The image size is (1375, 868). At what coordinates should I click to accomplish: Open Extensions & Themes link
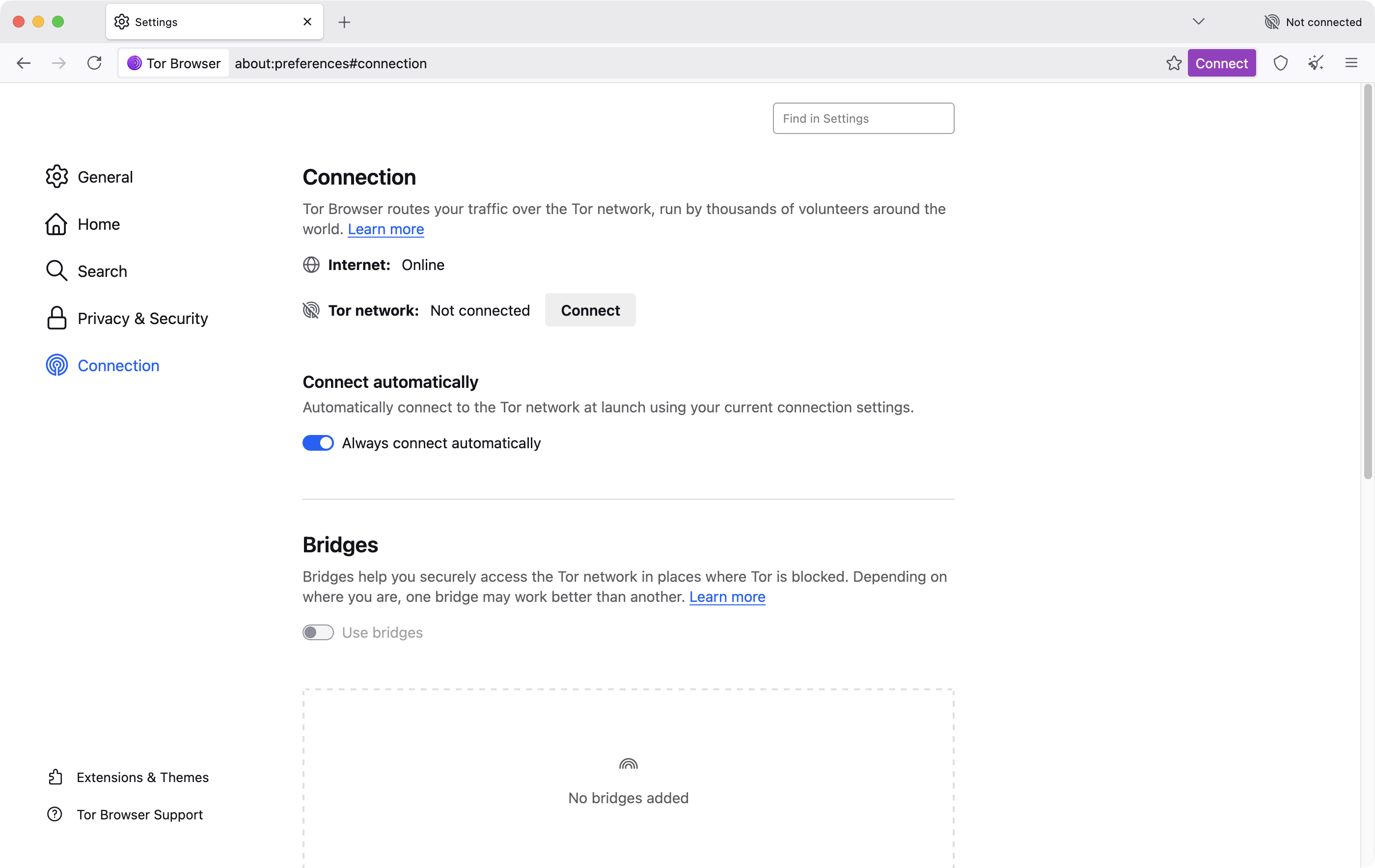[x=129, y=777]
